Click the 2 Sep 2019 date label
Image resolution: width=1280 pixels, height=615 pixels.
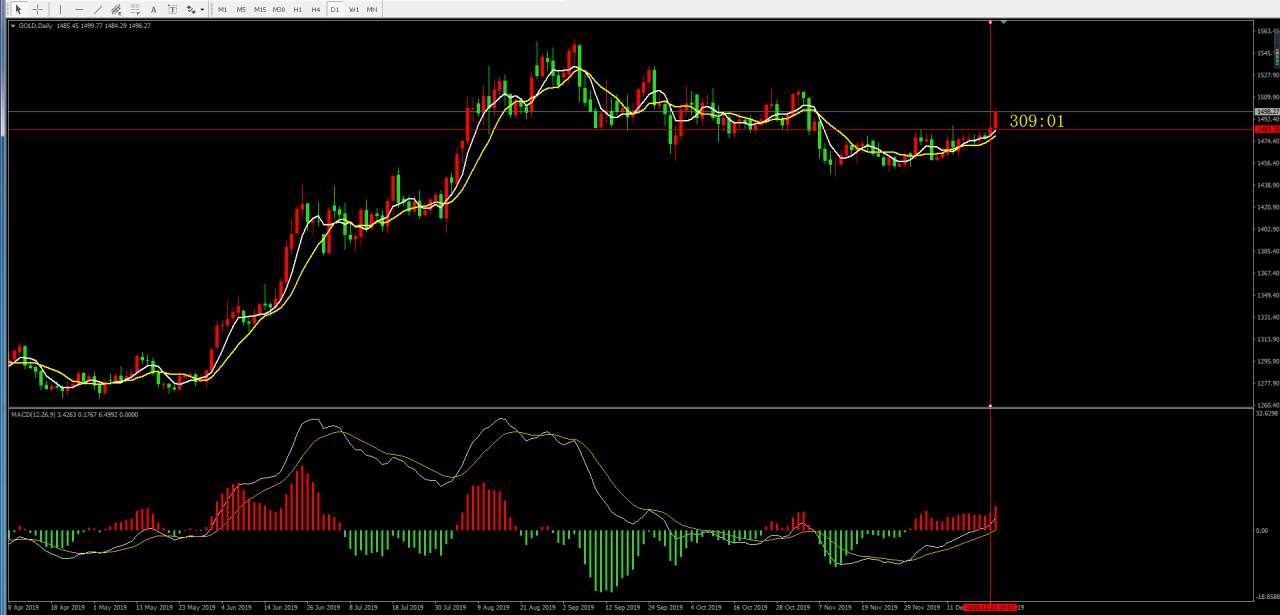[x=577, y=607]
